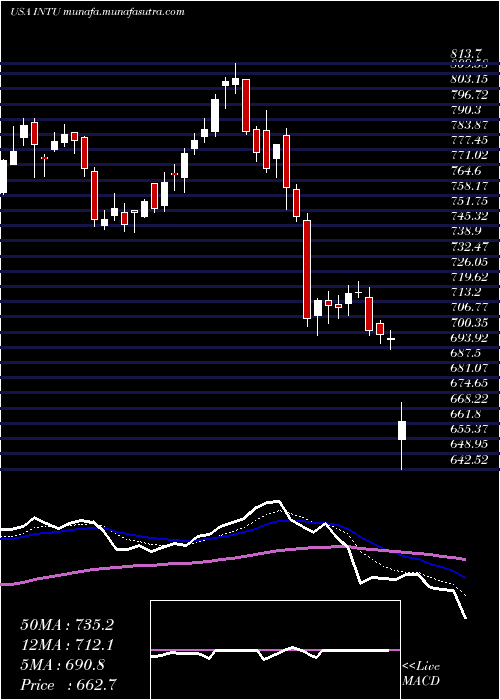This screenshot has height=700, width=500.
Task: Select the 771.02 price label
Action: tap(471, 155)
